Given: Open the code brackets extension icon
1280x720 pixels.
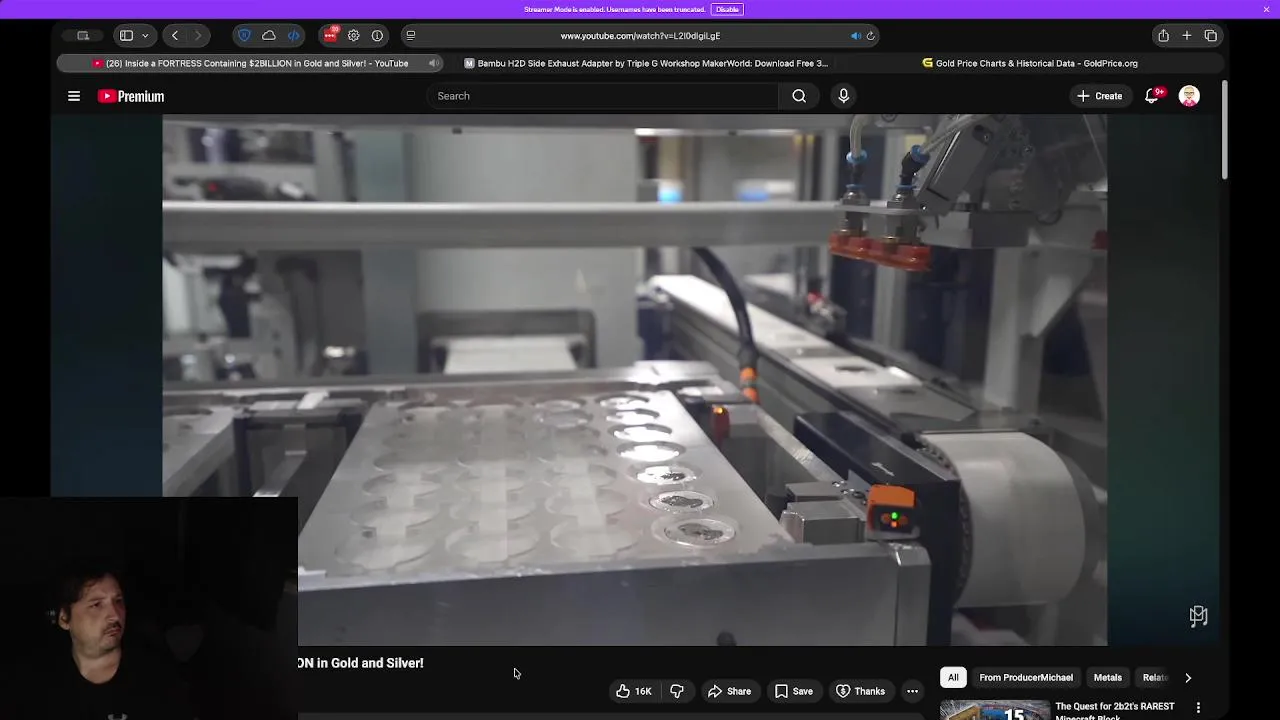Looking at the screenshot, I should click(x=294, y=36).
